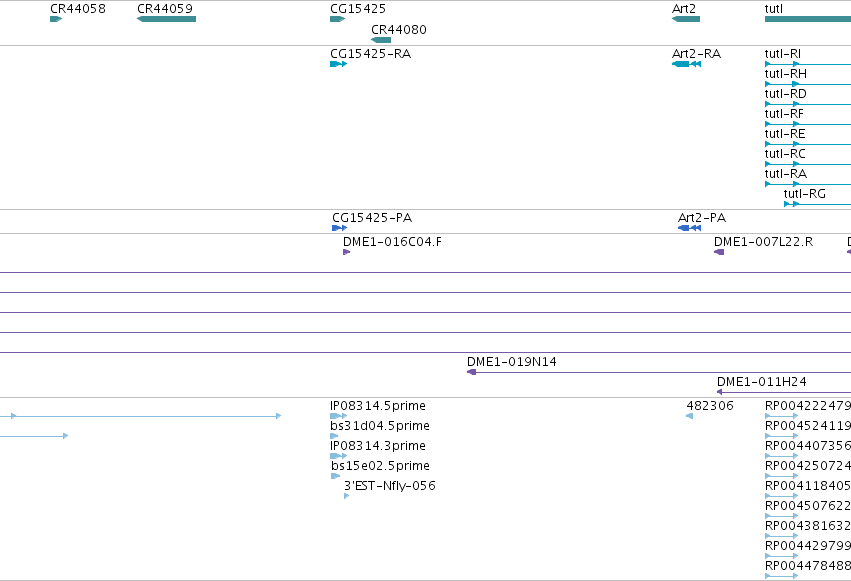851x581 pixels.
Task: Click the arrow glyph under 3'EST-Nfly-056
Action: pos(346,496)
